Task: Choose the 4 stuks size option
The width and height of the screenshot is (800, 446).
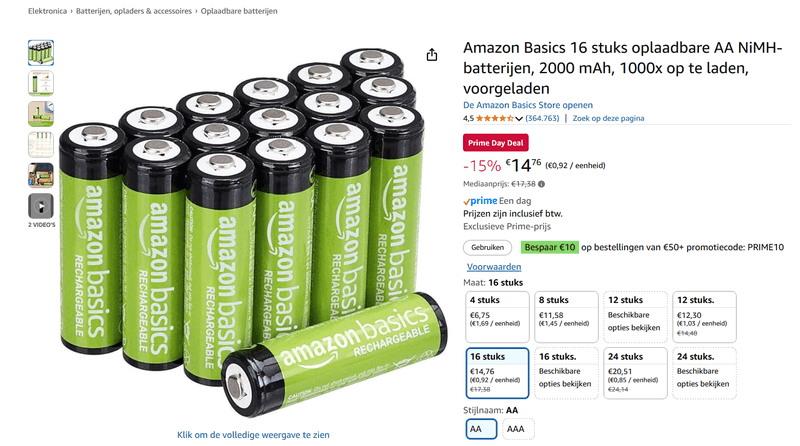Action: (x=497, y=317)
